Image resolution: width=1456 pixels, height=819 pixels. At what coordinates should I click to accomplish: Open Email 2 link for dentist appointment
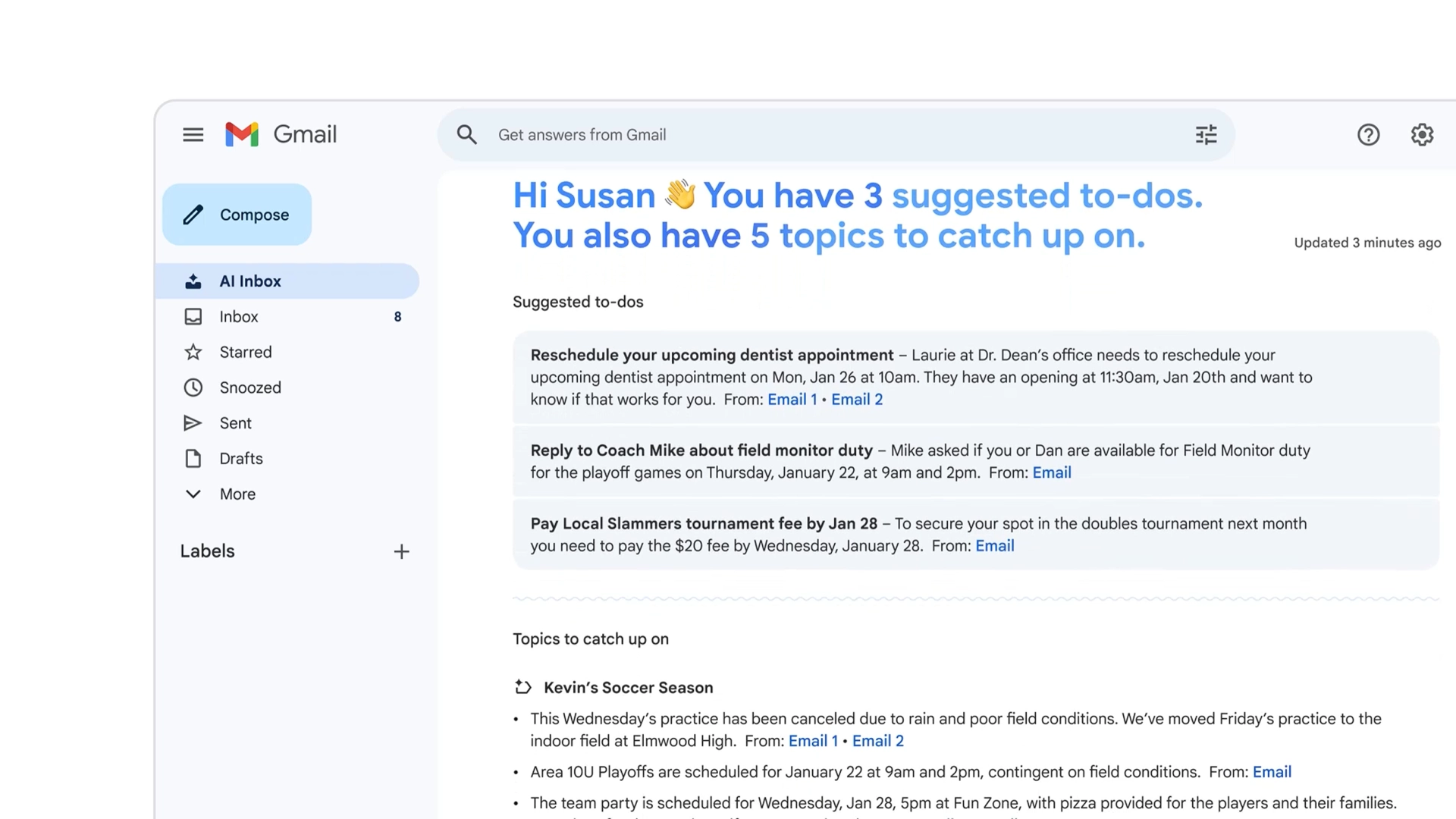pyautogui.click(x=857, y=400)
